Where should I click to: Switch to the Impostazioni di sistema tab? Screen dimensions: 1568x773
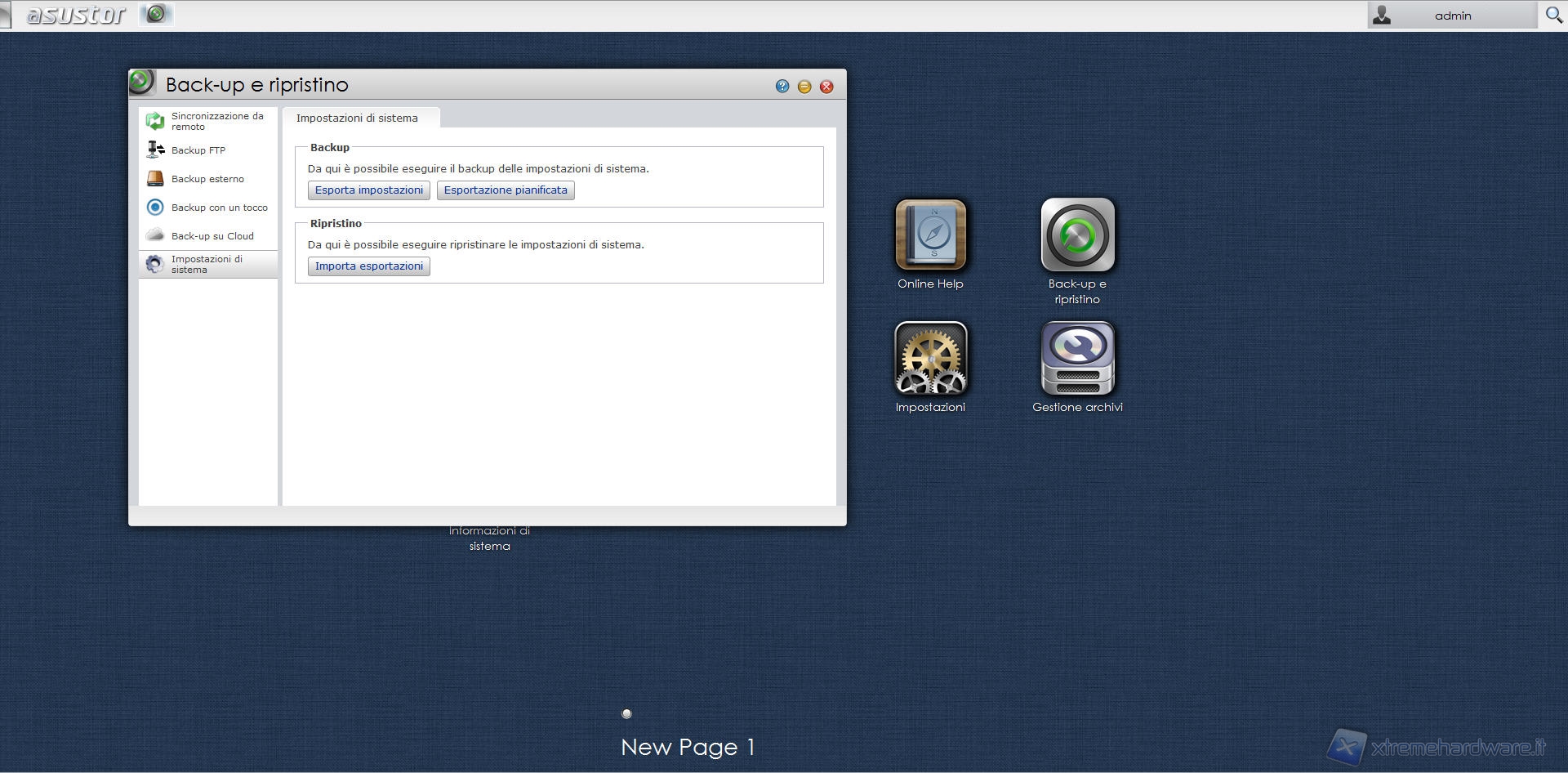point(357,118)
